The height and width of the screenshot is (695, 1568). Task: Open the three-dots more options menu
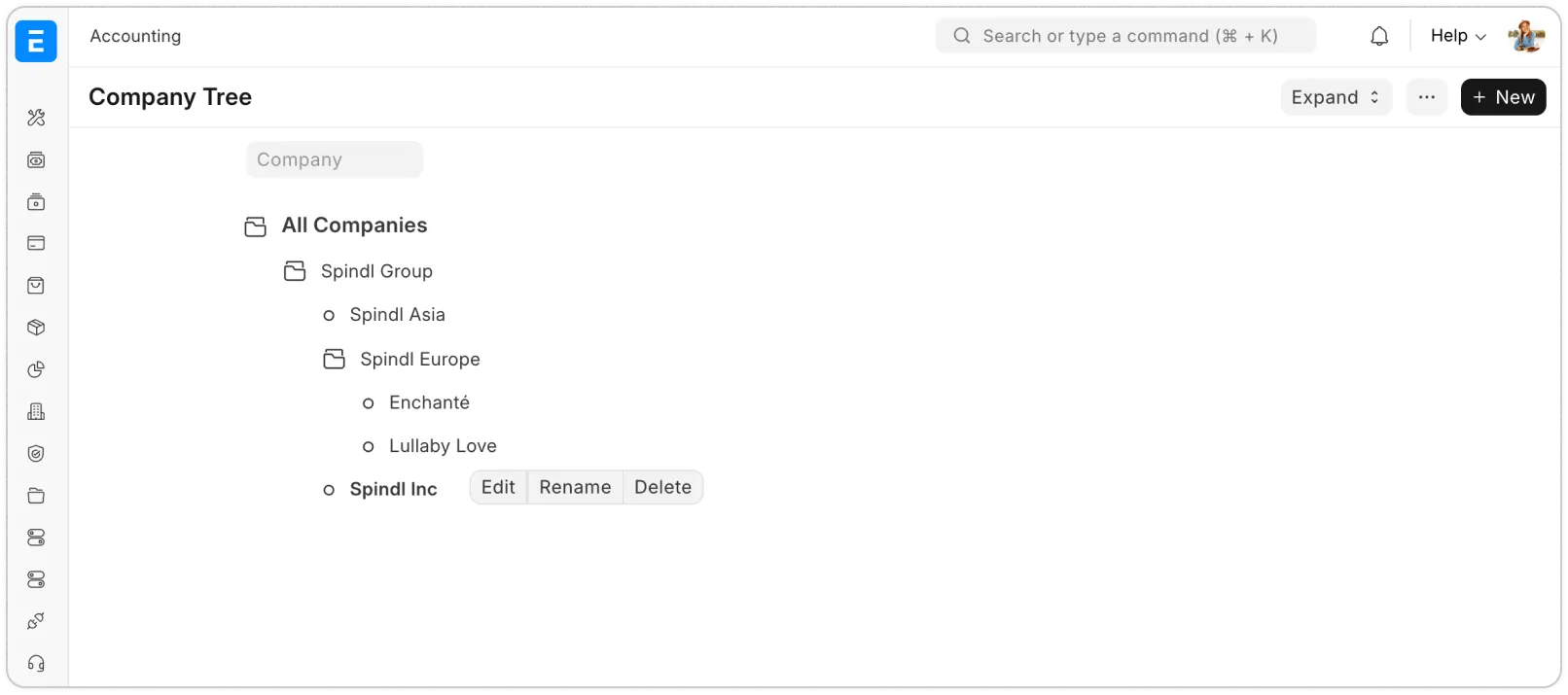click(x=1427, y=97)
